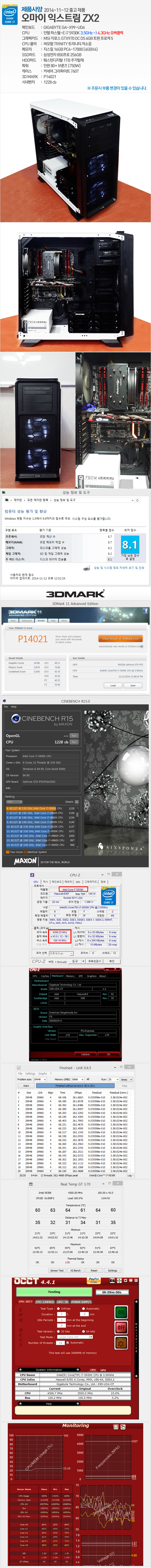
Task: Click the Cinebench R15 sphere logo
Action: (x=15, y=719)
